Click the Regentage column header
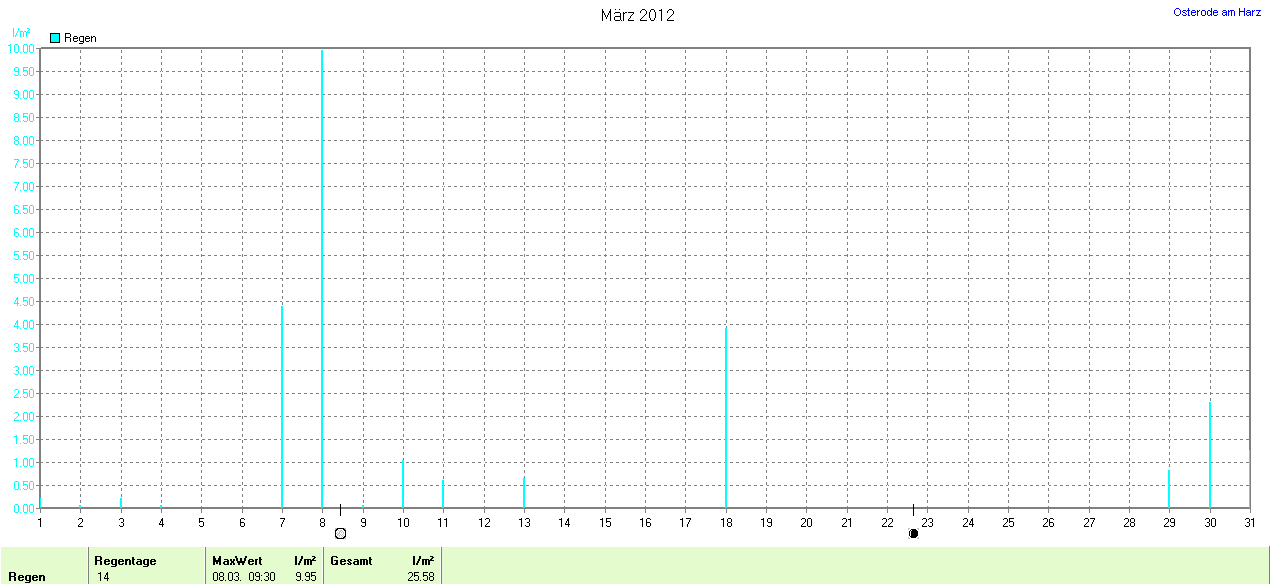This screenshot has width=1270, height=584. (x=125, y=561)
